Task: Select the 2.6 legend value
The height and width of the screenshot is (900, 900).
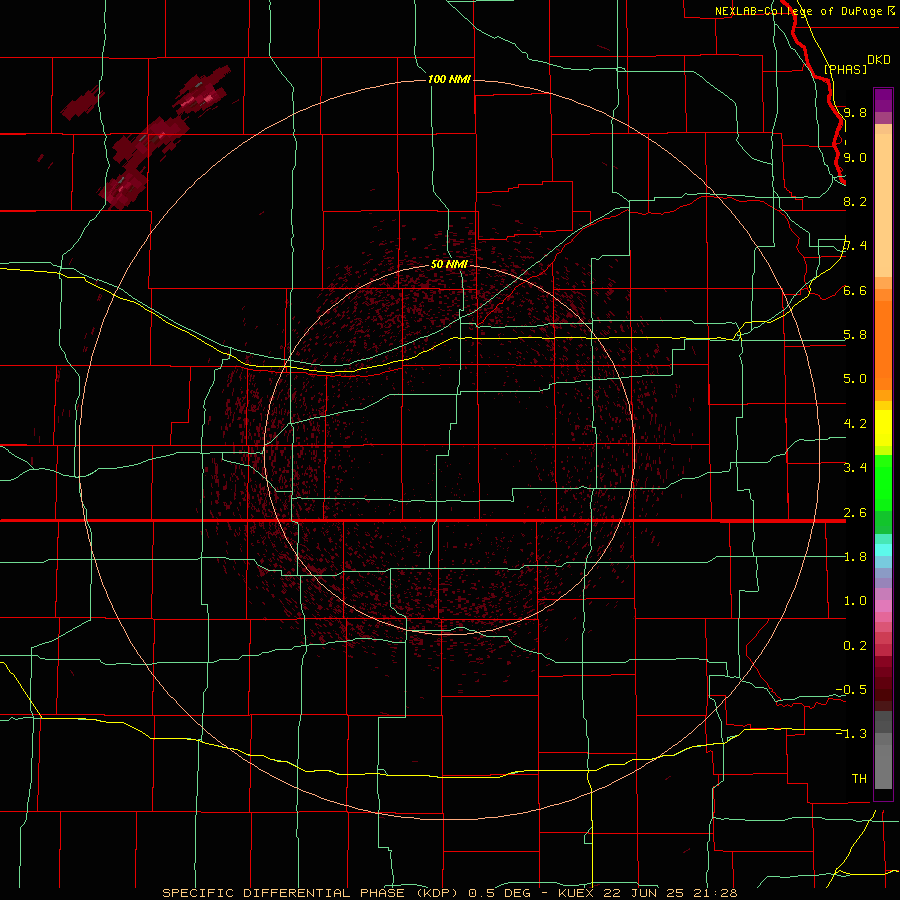Action: 855,512
